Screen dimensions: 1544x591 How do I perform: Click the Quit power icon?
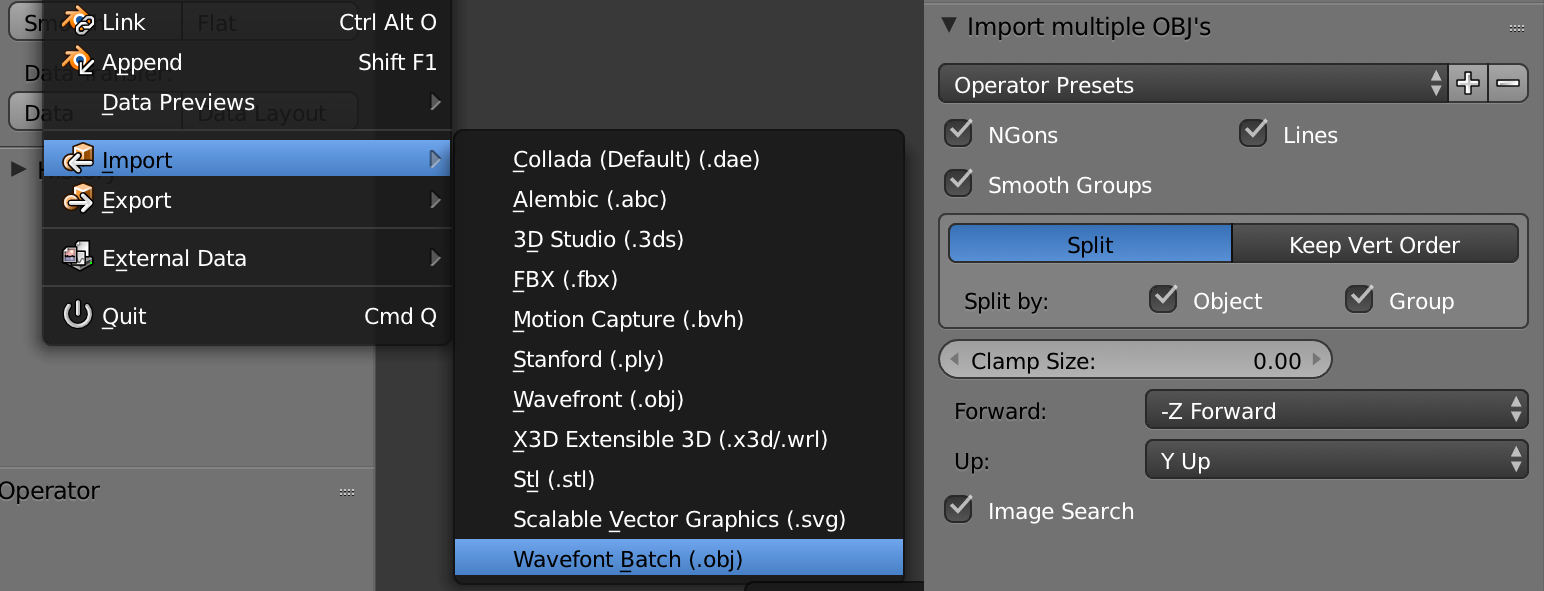77,315
